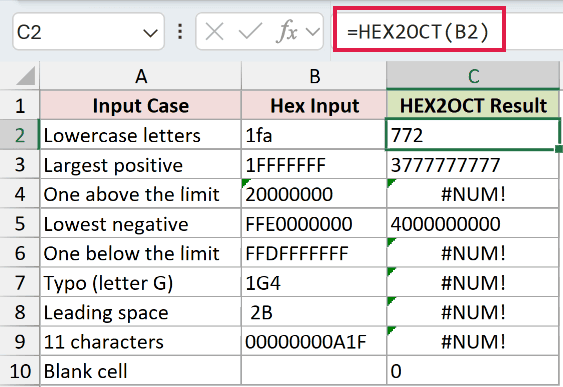Image resolution: width=563 pixels, height=387 pixels.
Task: Select row 7 header
Action: [x=20, y=283]
